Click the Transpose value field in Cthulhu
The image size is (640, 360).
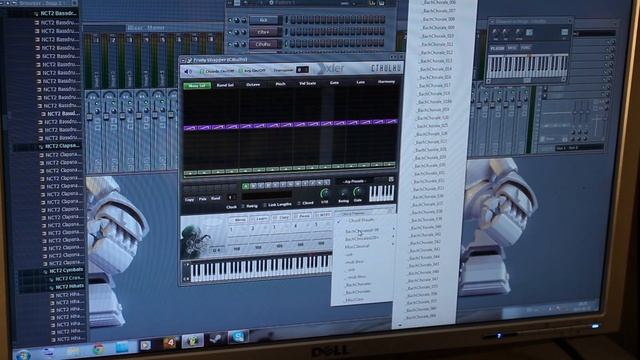302,70
